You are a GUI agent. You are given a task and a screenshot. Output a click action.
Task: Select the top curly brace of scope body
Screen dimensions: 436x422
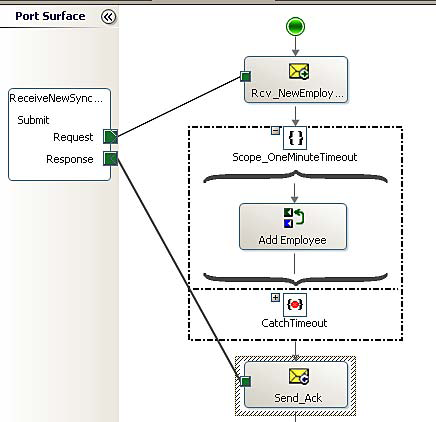click(295, 177)
